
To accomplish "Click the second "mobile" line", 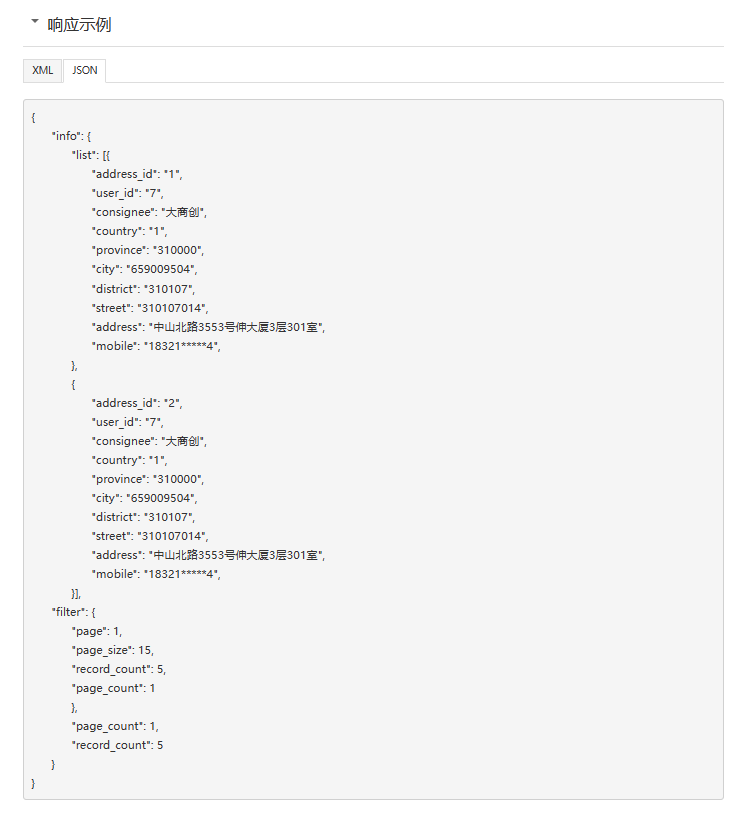I will pos(156,574).
